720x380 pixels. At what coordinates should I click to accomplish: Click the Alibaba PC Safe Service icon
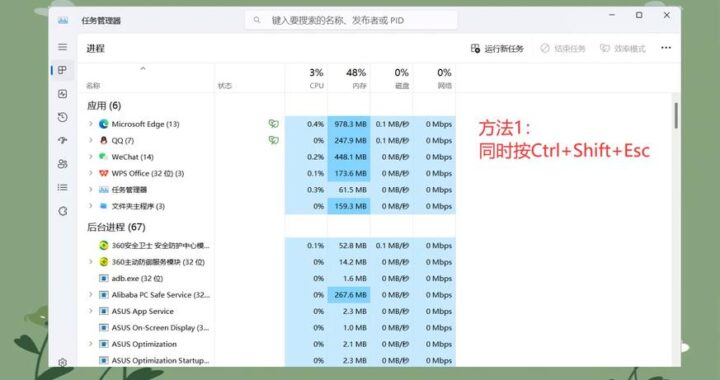pyautogui.click(x=104, y=295)
